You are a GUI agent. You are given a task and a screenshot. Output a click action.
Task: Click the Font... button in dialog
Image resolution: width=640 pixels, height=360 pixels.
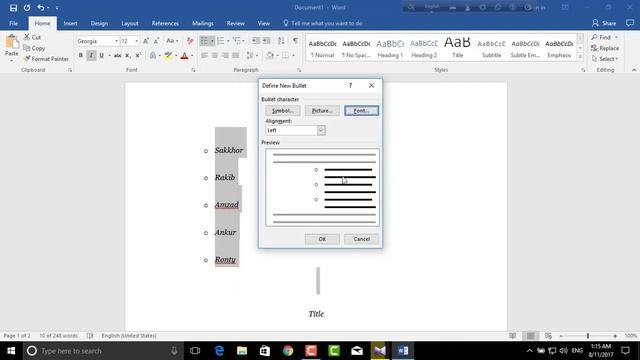361,111
